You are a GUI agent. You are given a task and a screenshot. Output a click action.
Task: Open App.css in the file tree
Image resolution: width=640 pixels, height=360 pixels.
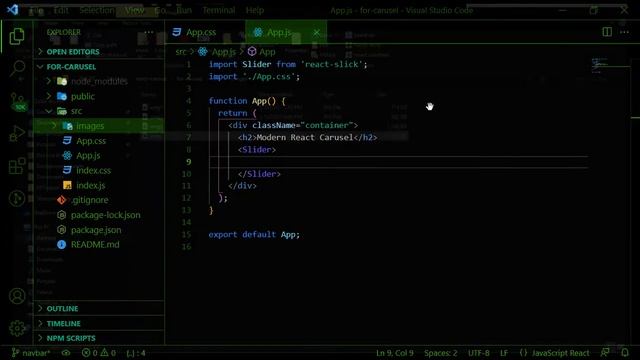(91, 141)
